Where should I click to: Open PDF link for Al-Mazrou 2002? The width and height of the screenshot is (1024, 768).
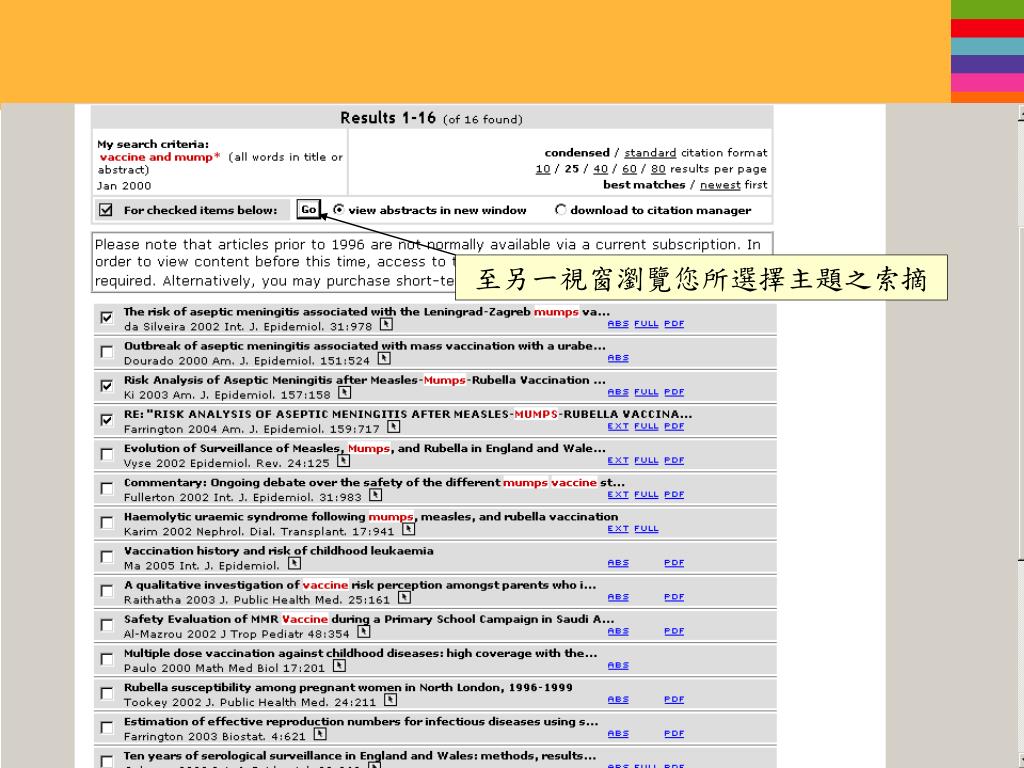[674, 632]
